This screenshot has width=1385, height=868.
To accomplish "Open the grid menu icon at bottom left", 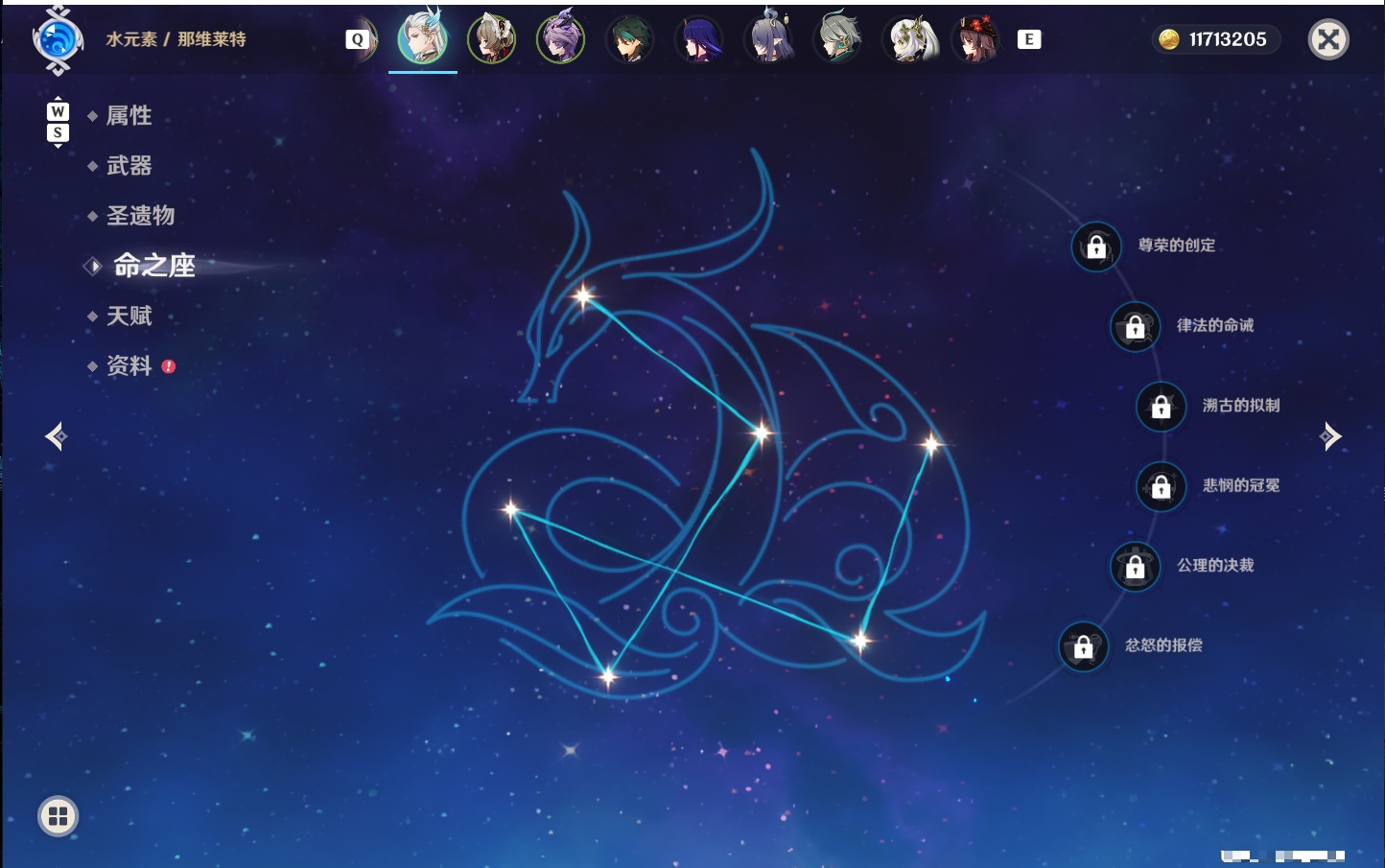I will 58,816.
